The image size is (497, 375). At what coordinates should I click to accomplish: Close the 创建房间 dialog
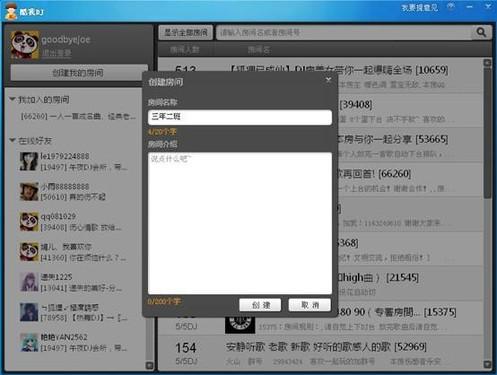click(x=328, y=79)
